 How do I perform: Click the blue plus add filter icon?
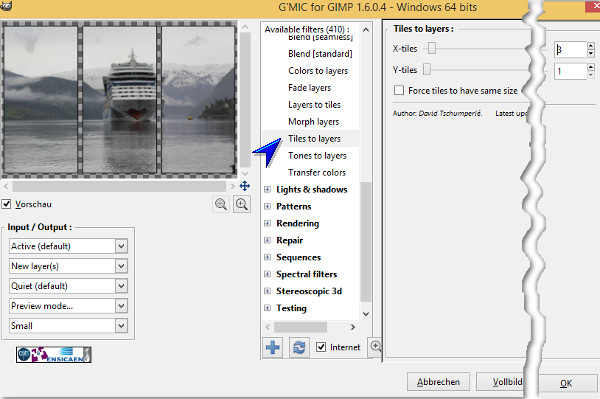(x=273, y=347)
